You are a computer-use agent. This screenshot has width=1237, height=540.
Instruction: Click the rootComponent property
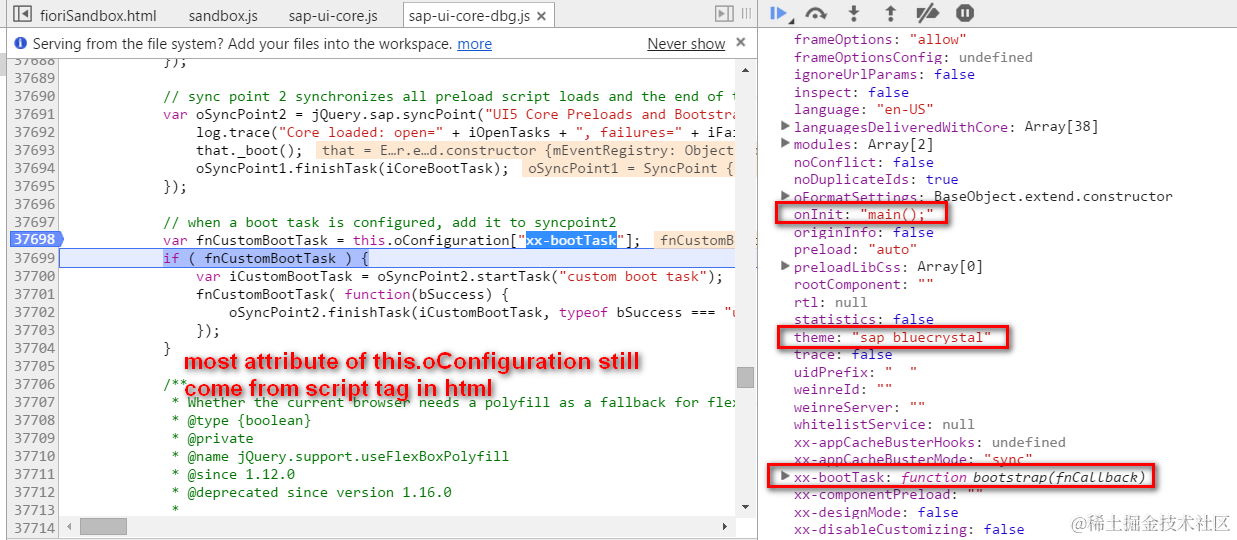coord(863,284)
